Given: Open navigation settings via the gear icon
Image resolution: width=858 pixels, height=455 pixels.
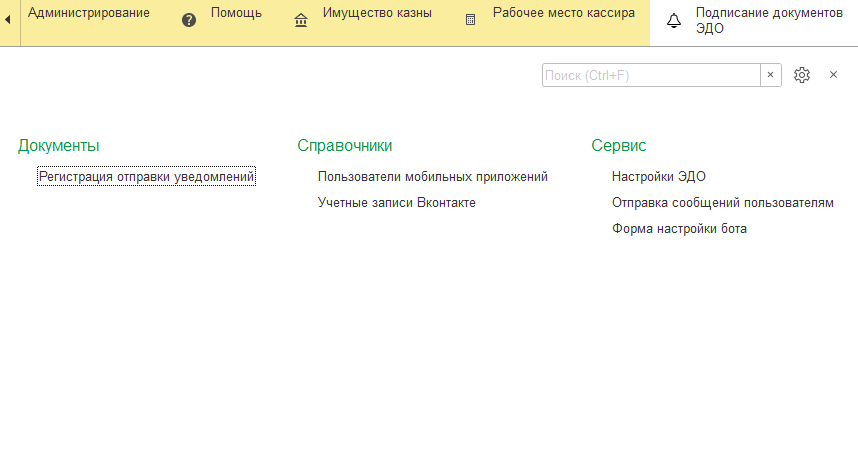Looking at the screenshot, I should click(802, 75).
